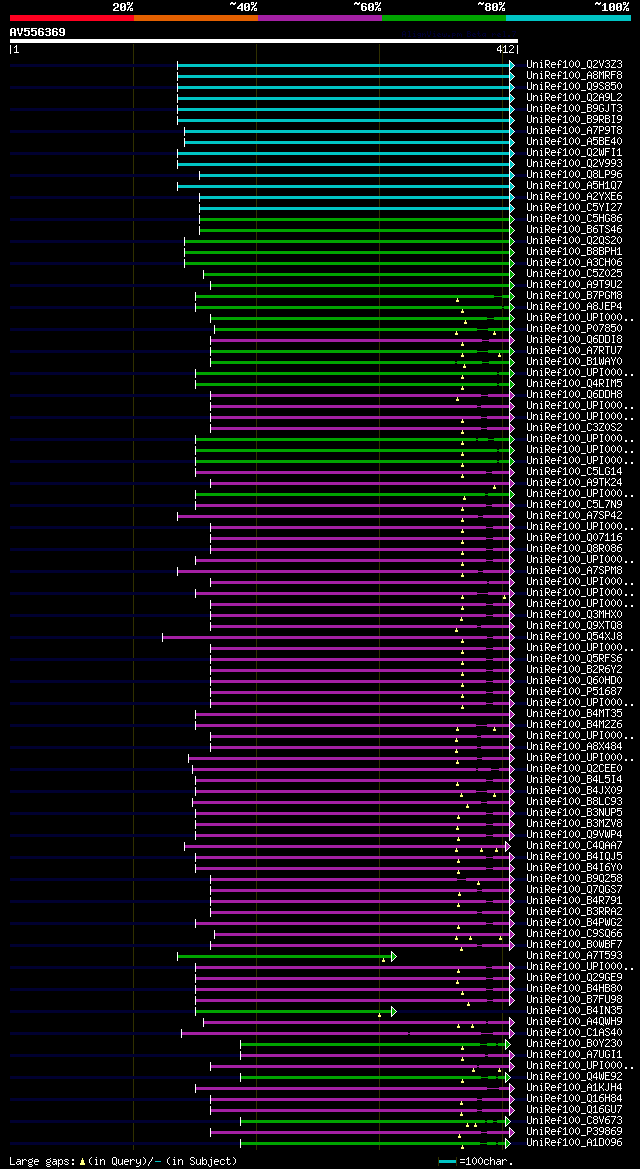Click the UniRef100_A7P9T8 entry
640x1169 pixels.
pos(574,131)
